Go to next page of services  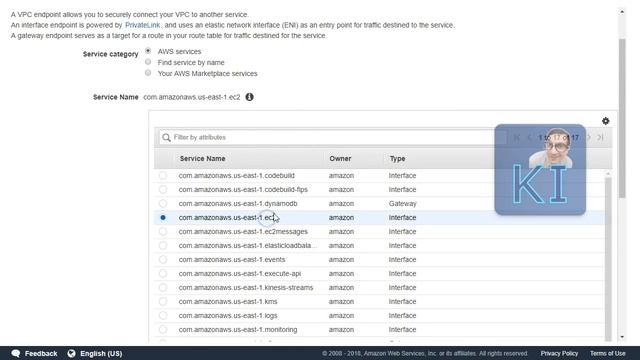(x=589, y=138)
